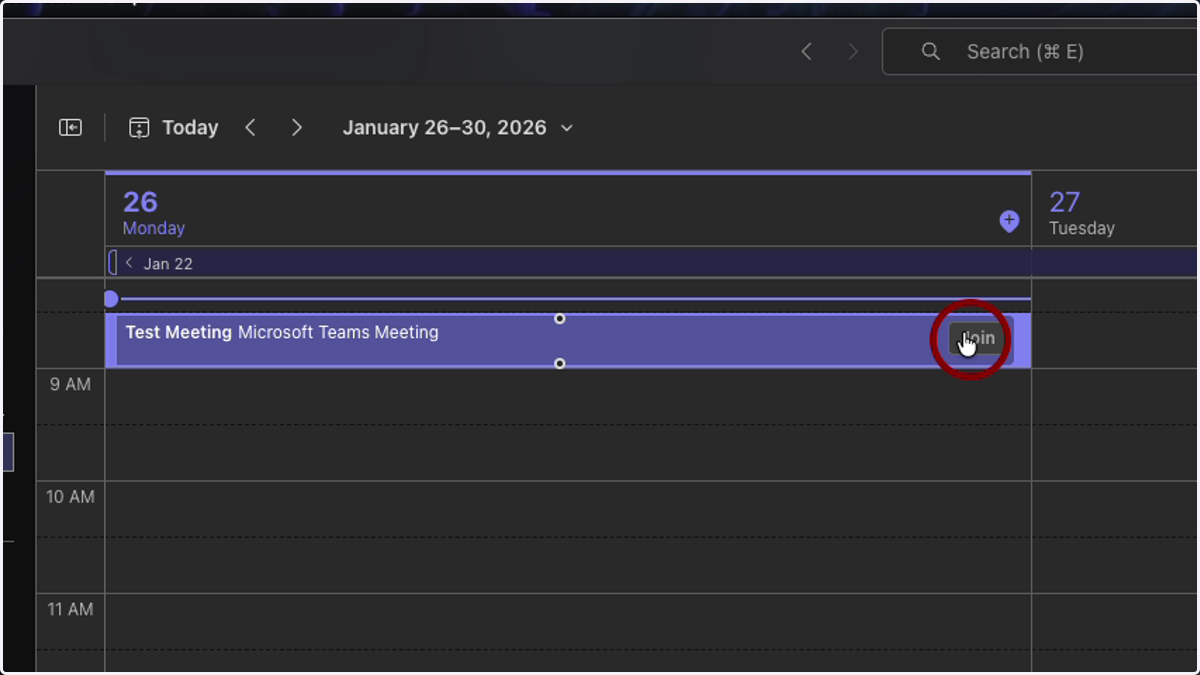Click the Today calendar icon
1200x675 pixels.
coord(139,128)
